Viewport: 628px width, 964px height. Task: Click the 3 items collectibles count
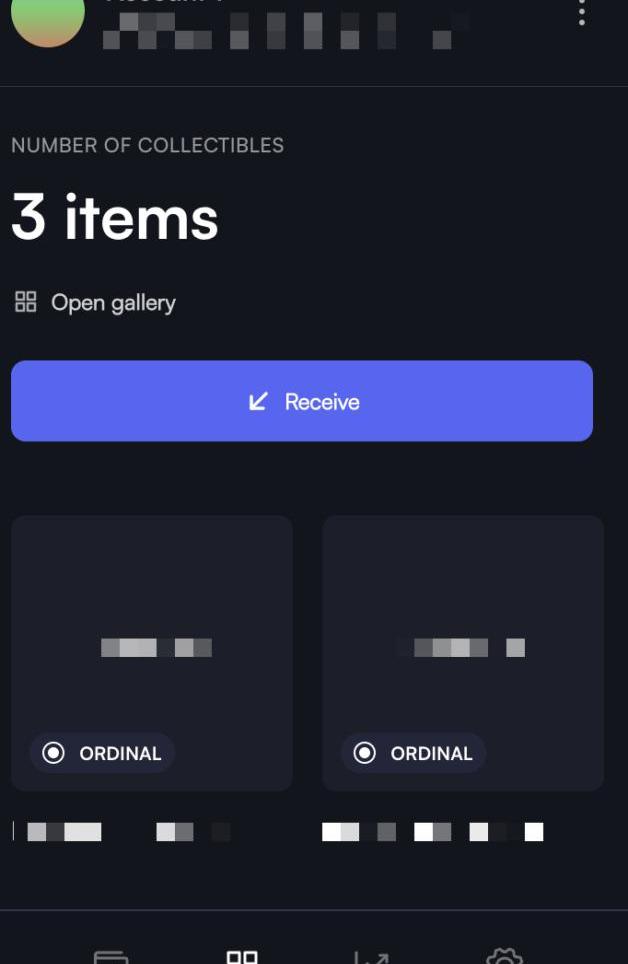coord(115,217)
